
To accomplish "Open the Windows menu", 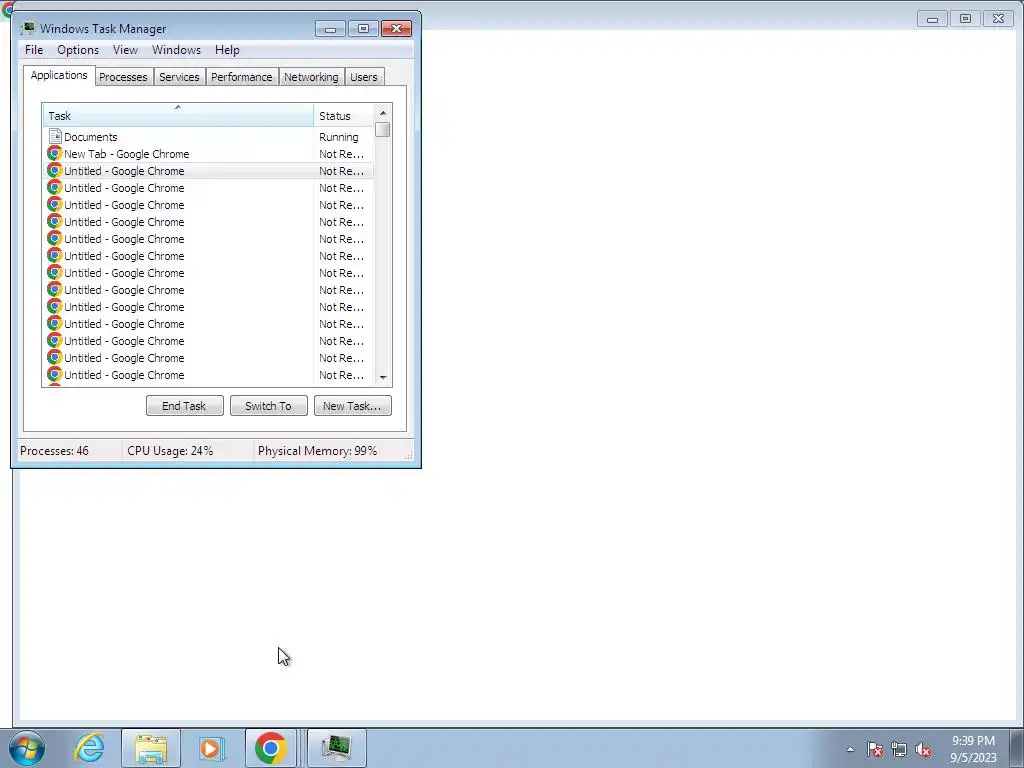I will click(176, 50).
